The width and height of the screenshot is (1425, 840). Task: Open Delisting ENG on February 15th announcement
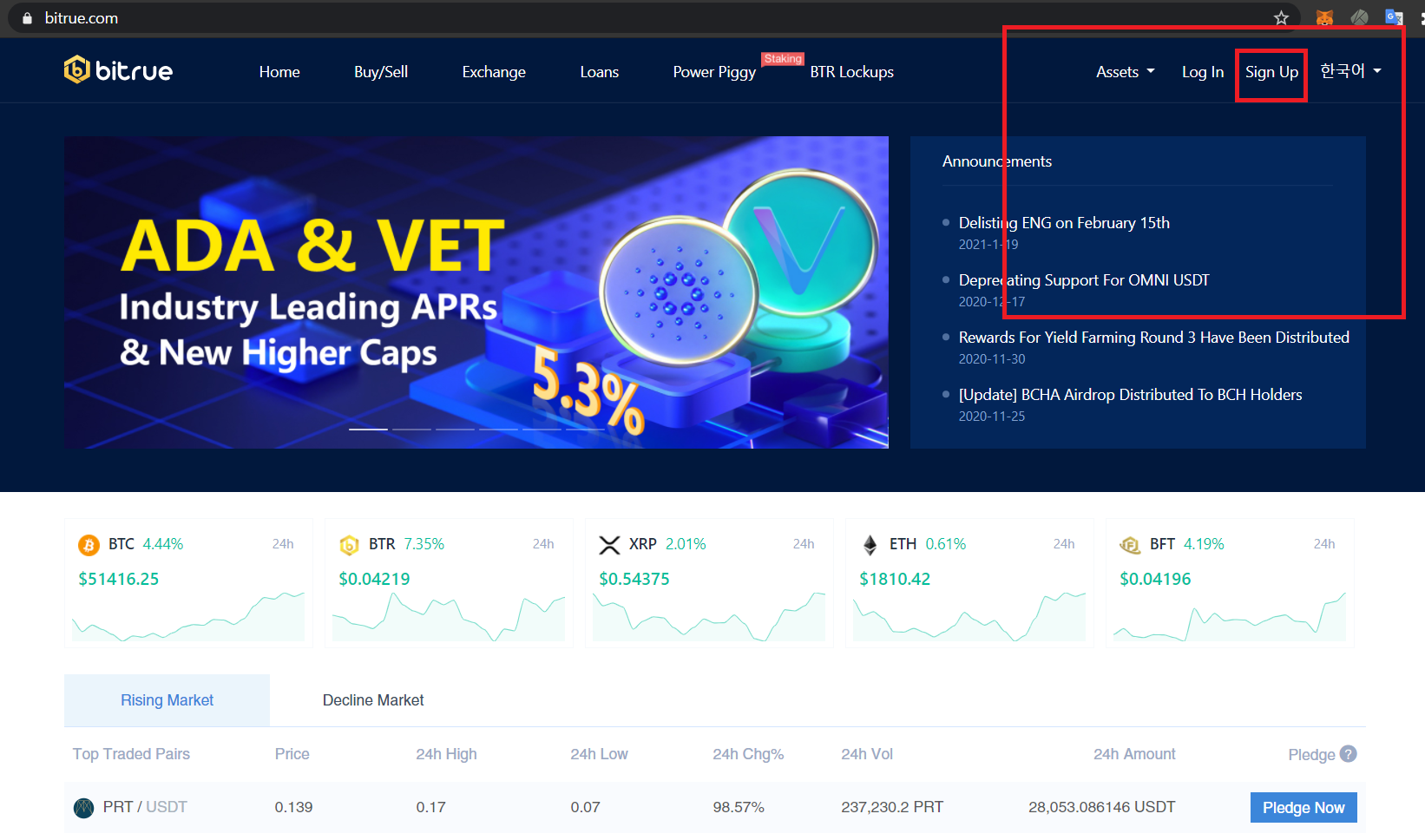coord(1064,223)
